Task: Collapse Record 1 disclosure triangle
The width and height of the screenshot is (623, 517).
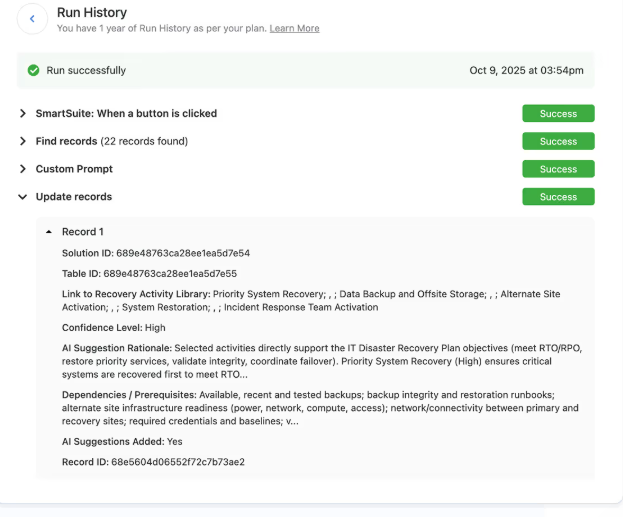Action: [49, 232]
